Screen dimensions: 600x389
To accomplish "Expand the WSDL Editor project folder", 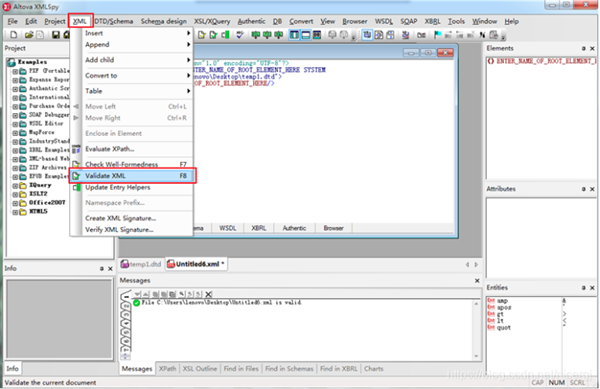I will [x=15, y=124].
